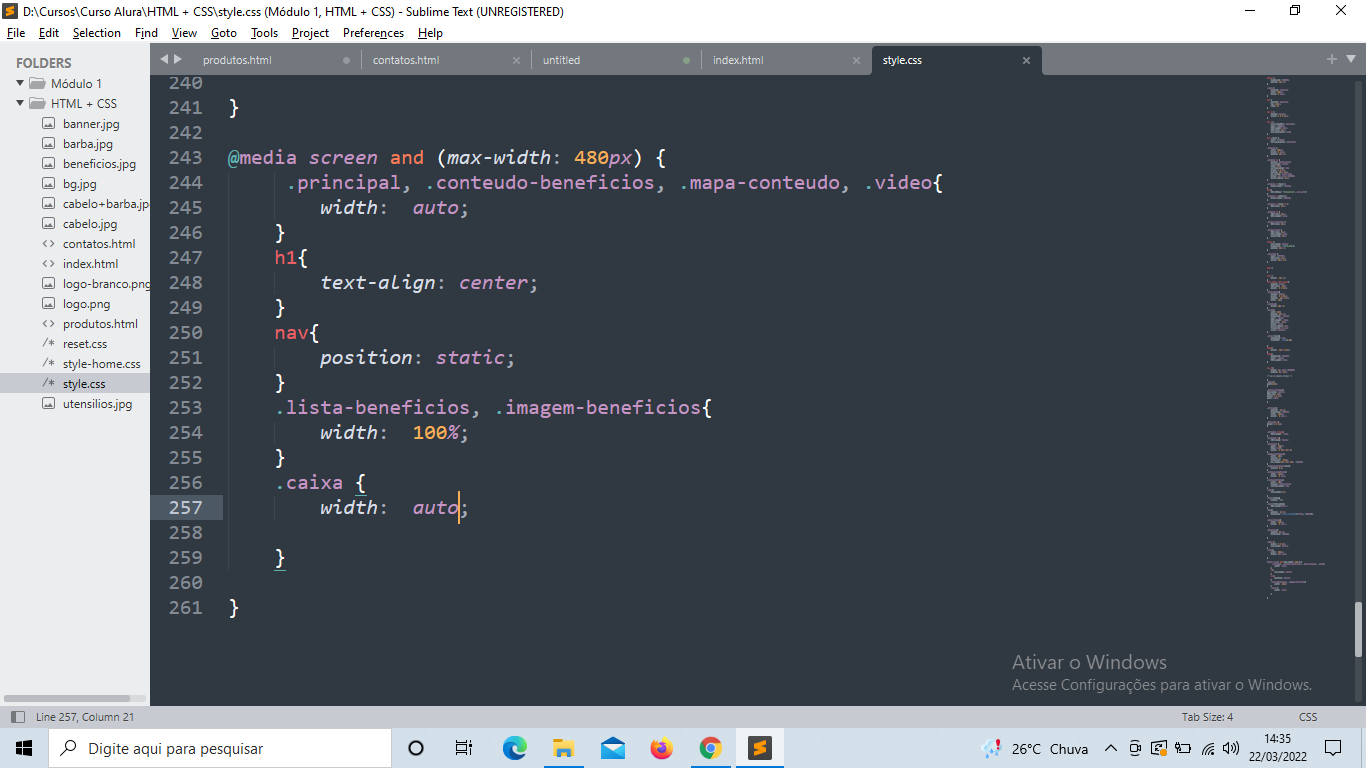
Task: Open bg.jpg in sidebar
Action: [x=79, y=184]
